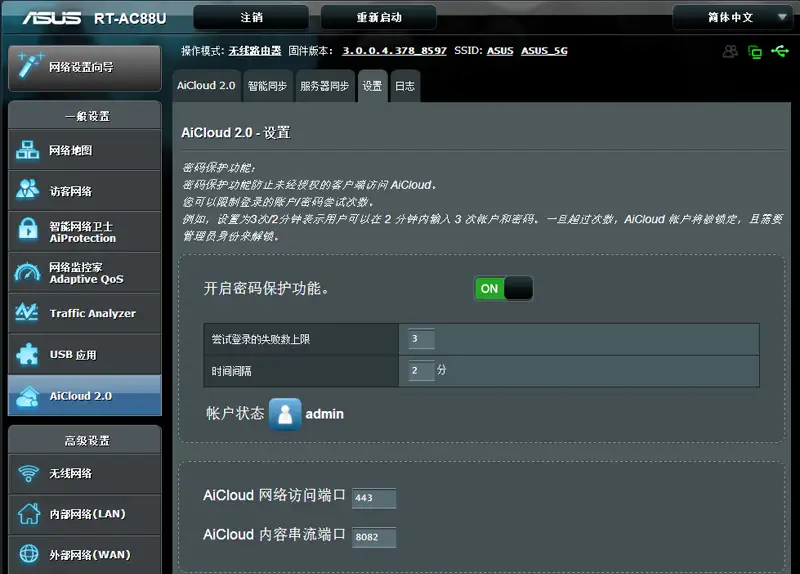The image size is (800, 574).
Task: Open the 无线路由器 operation mode link
Action: coord(255,51)
